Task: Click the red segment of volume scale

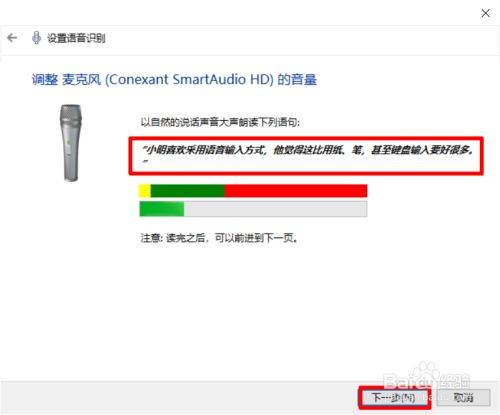Action: (296, 191)
